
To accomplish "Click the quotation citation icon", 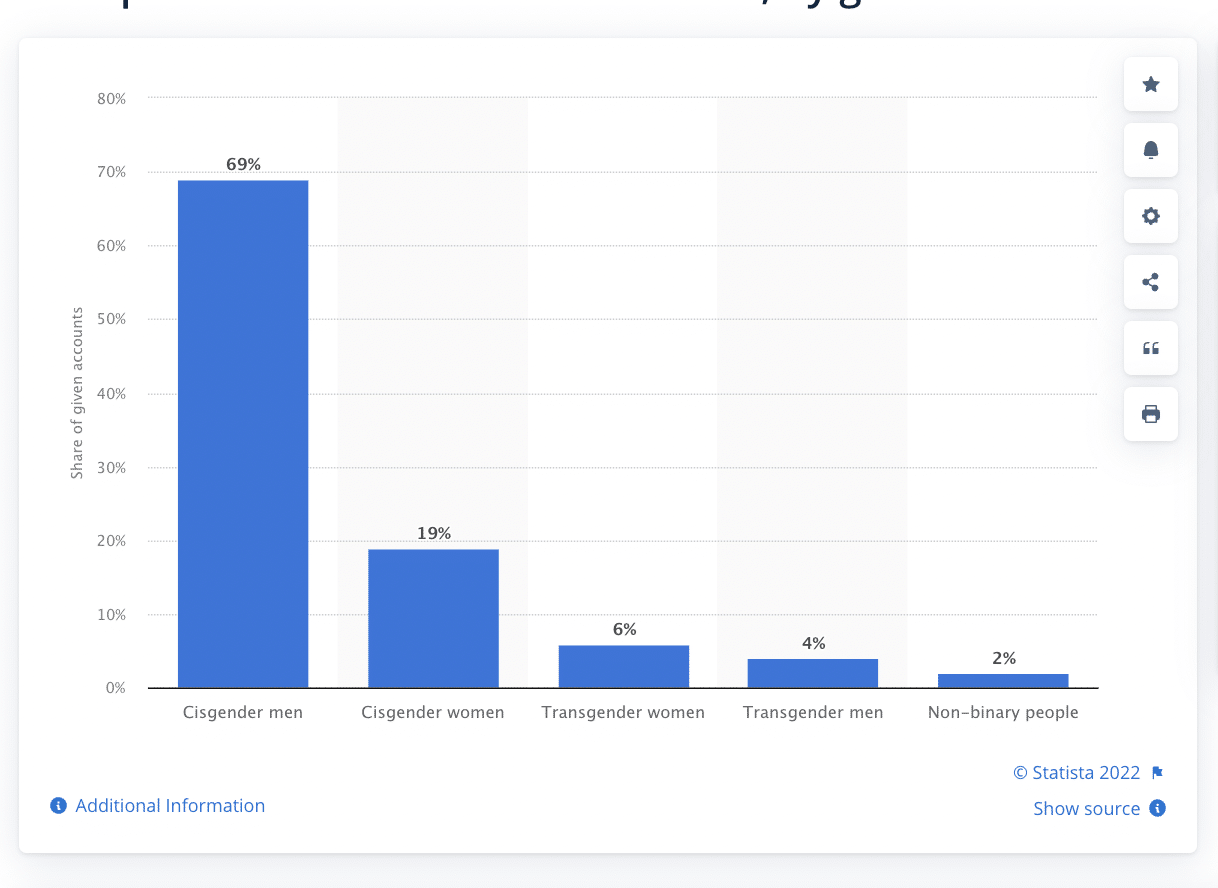I will tap(1151, 348).
